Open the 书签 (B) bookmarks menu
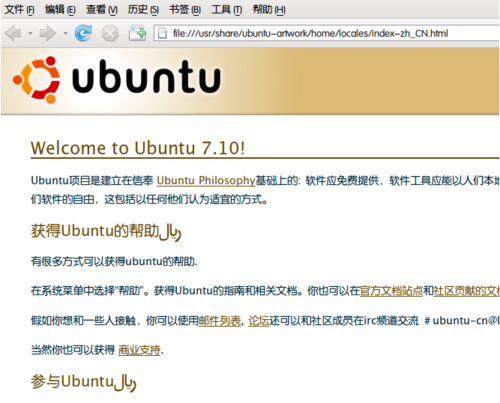 [185, 10]
